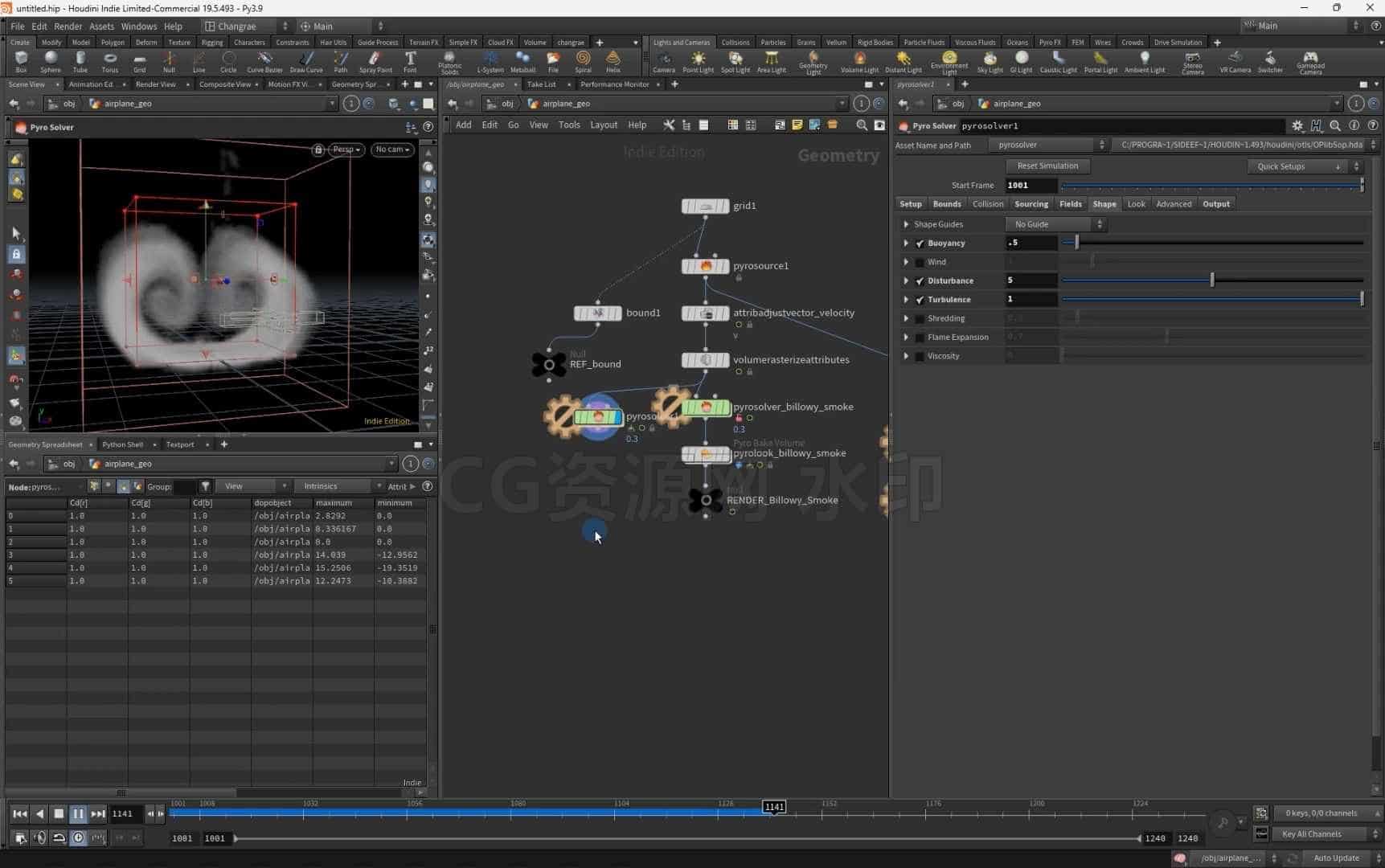Enable the Shredding checkbox
The height and width of the screenshot is (868, 1385).
[x=920, y=319]
